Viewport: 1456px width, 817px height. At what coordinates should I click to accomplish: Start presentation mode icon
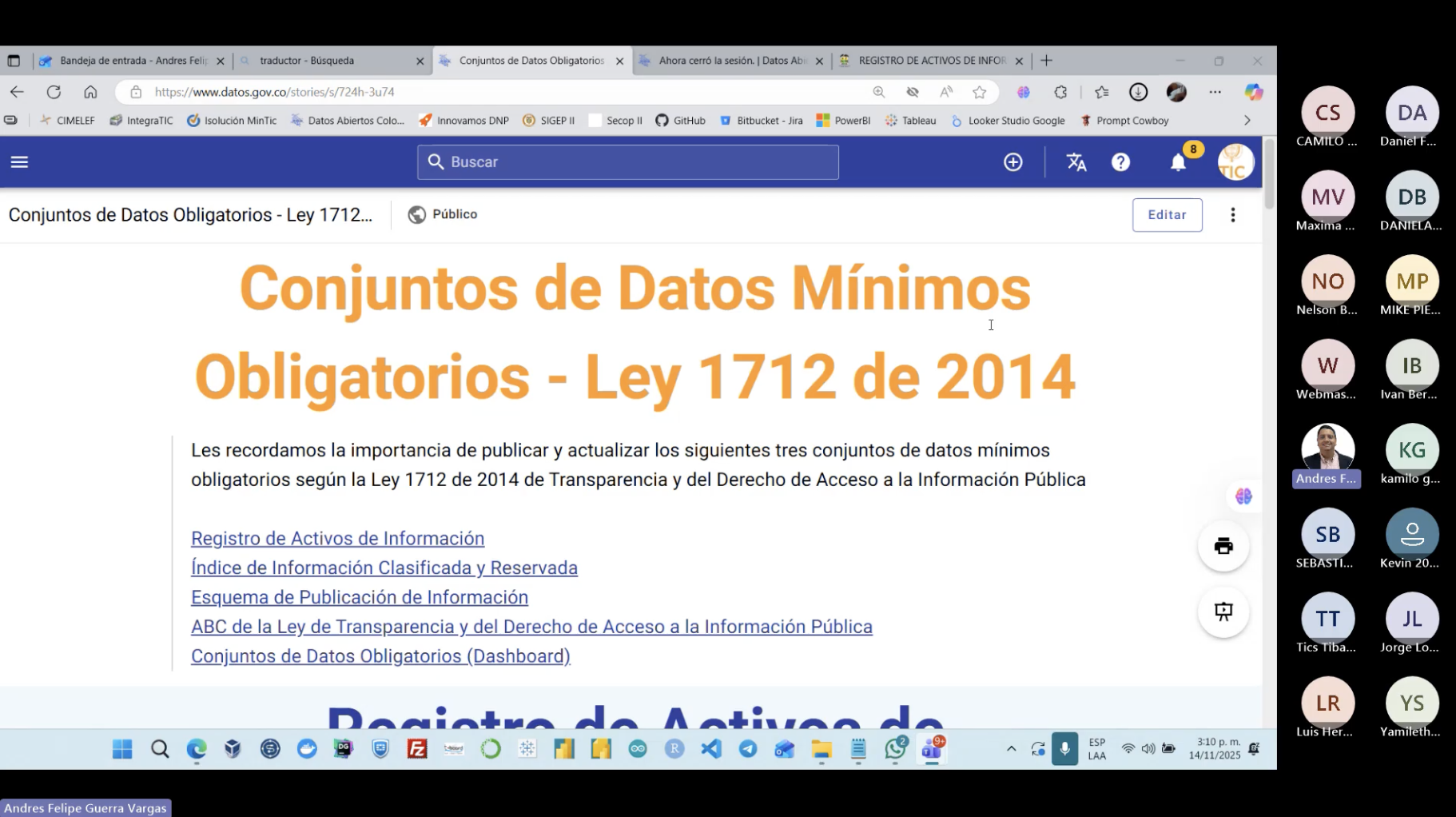[x=1223, y=612]
